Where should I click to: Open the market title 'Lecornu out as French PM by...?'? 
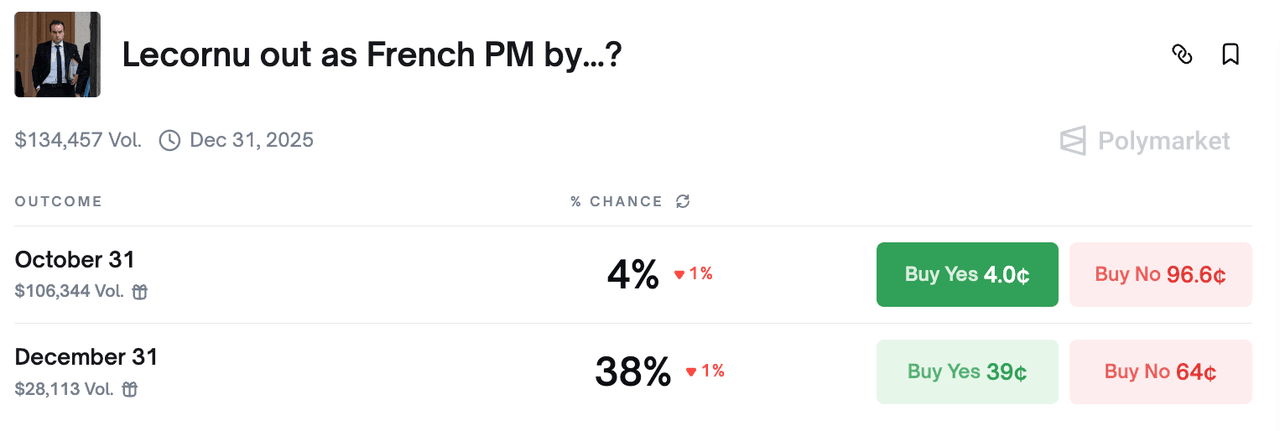tap(372, 56)
